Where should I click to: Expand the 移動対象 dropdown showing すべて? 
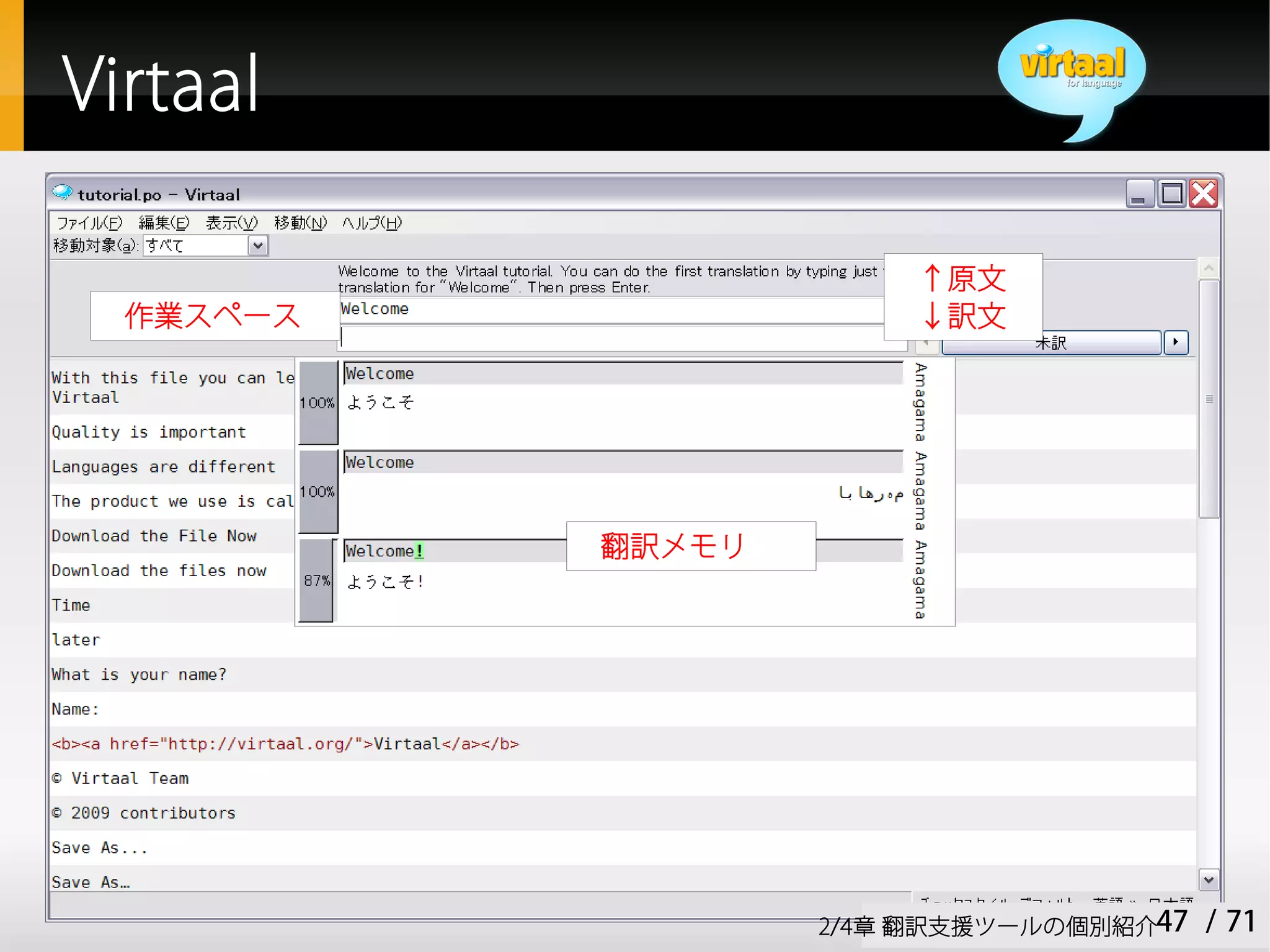coord(258,246)
